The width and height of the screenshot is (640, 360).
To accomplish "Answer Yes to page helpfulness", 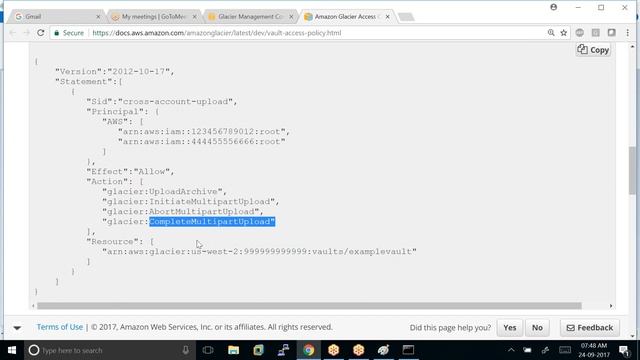I will [x=509, y=328].
